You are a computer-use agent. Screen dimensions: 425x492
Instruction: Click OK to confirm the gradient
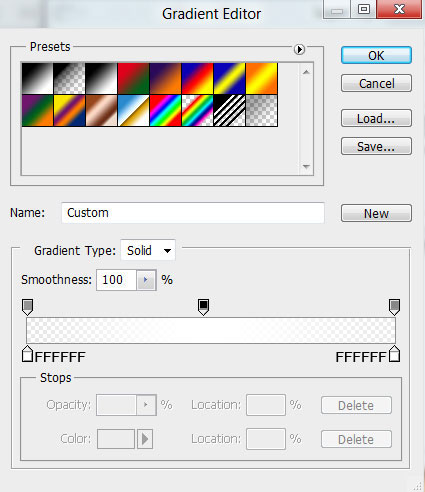click(376, 55)
